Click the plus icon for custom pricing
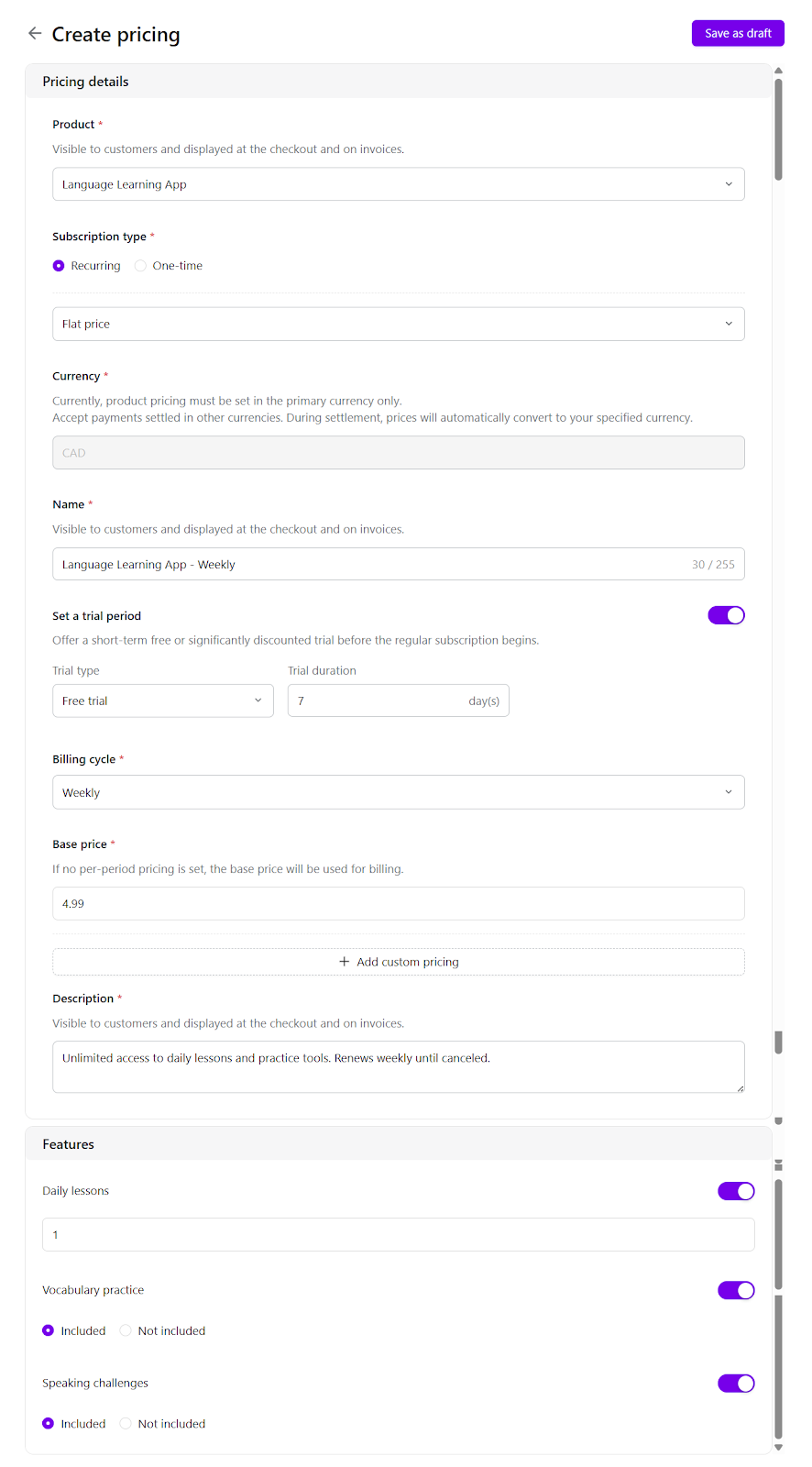The image size is (812, 1467). [x=345, y=962]
